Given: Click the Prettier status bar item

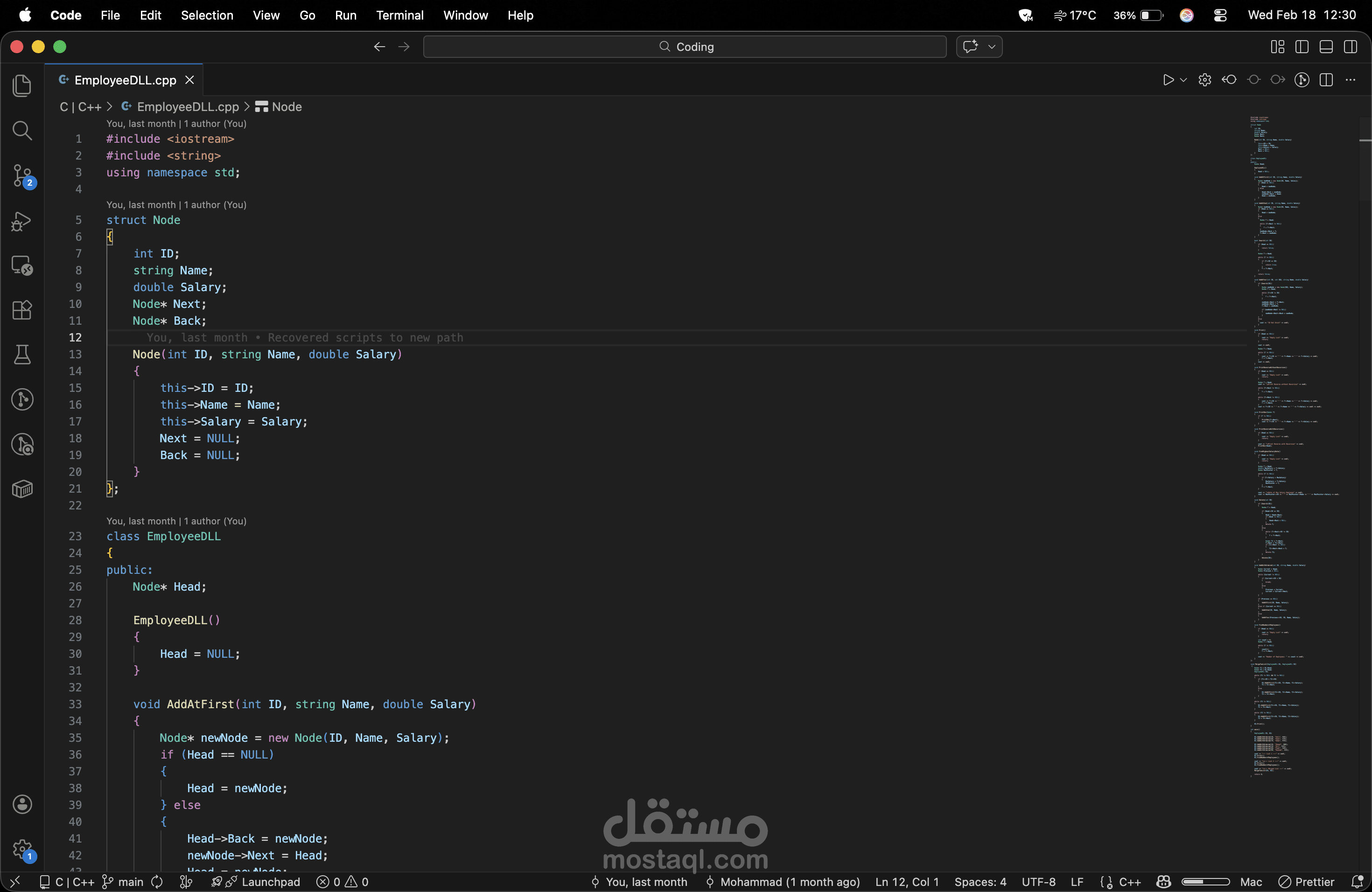Looking at the screenshot, I should click(1306, 882).
